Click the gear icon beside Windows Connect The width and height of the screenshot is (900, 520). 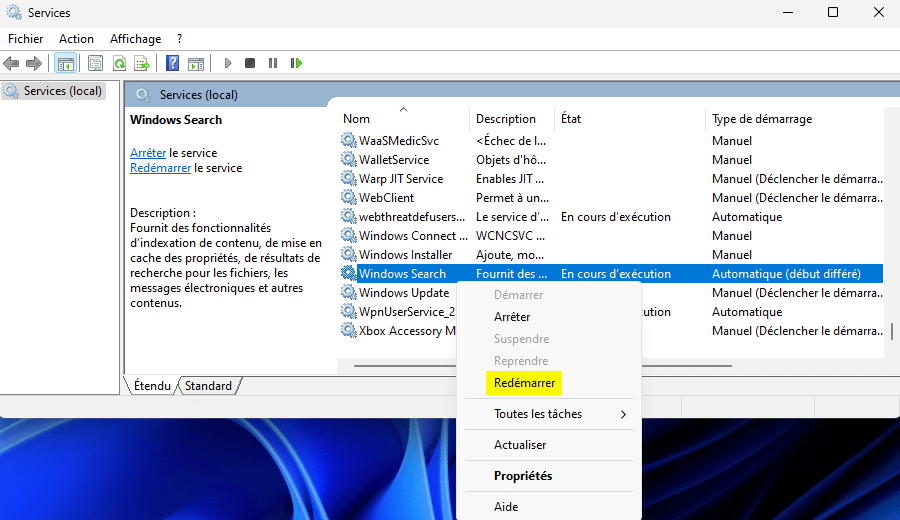click(x=348, y=235)
